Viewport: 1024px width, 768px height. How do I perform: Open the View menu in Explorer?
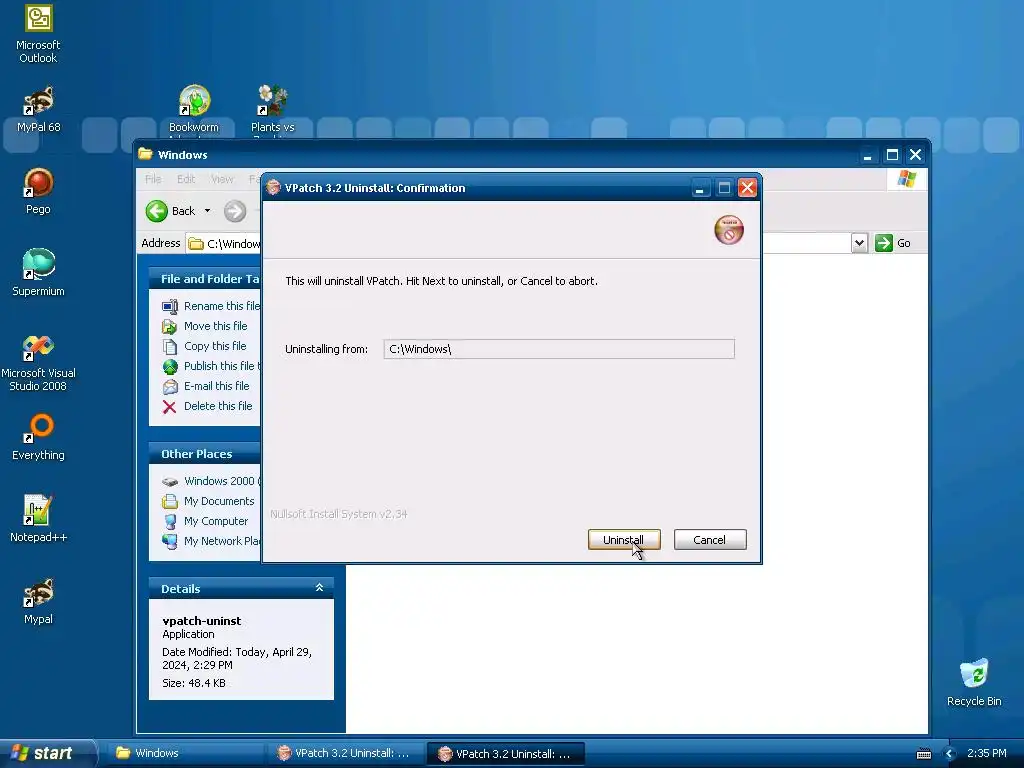(x=222, y=179)
